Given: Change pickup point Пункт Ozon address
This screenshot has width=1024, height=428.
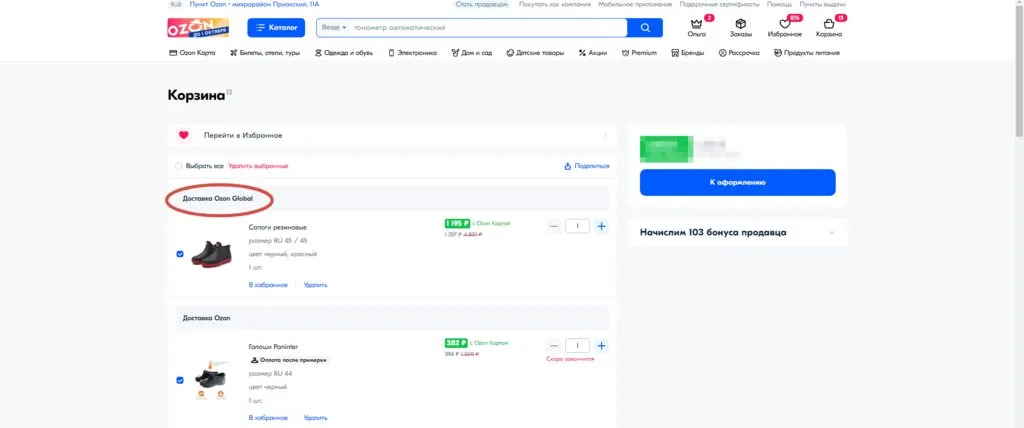Looking at the screenshot, I should [x=254, y=5].
